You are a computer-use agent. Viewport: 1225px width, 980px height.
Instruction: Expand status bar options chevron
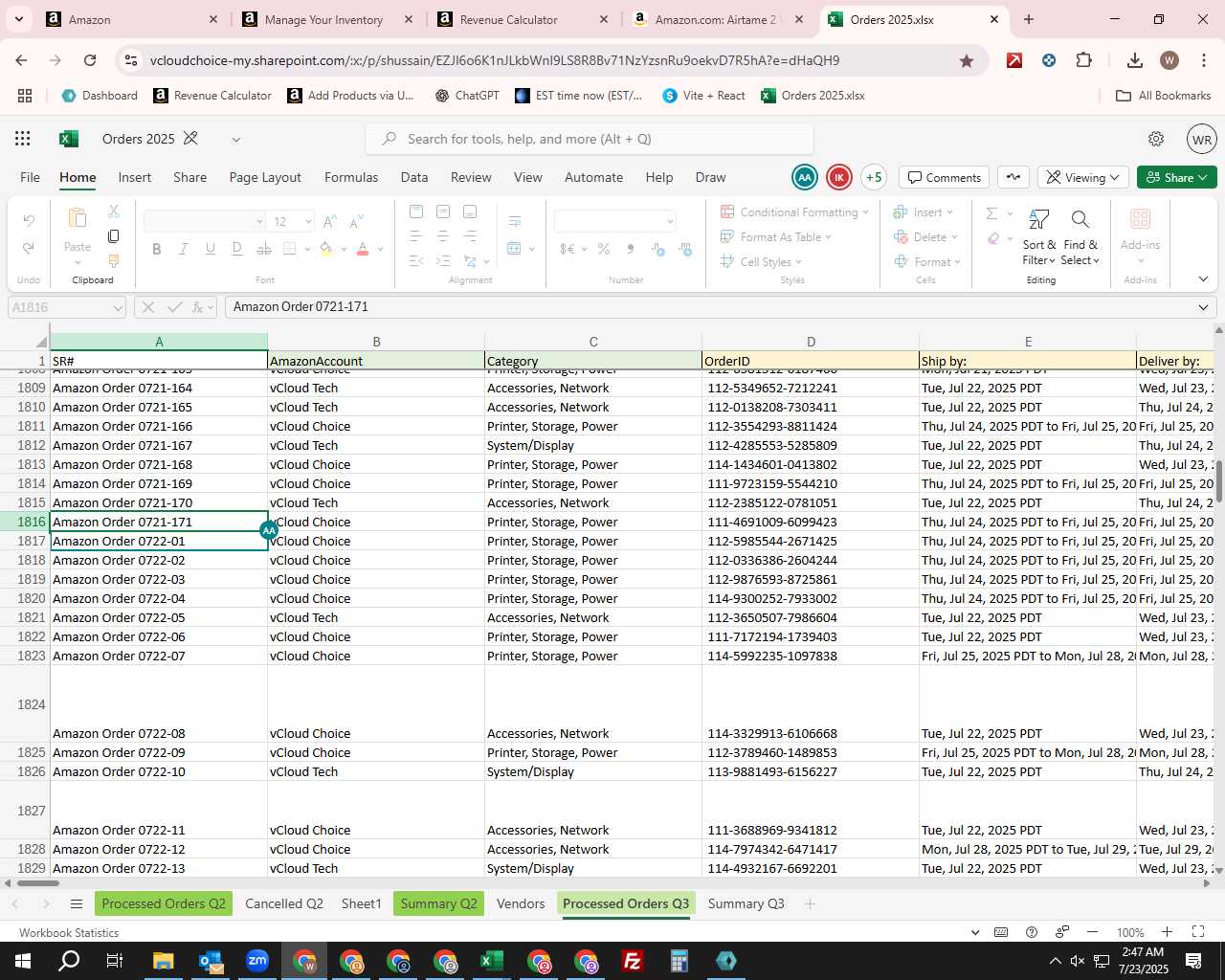(975, 932)
